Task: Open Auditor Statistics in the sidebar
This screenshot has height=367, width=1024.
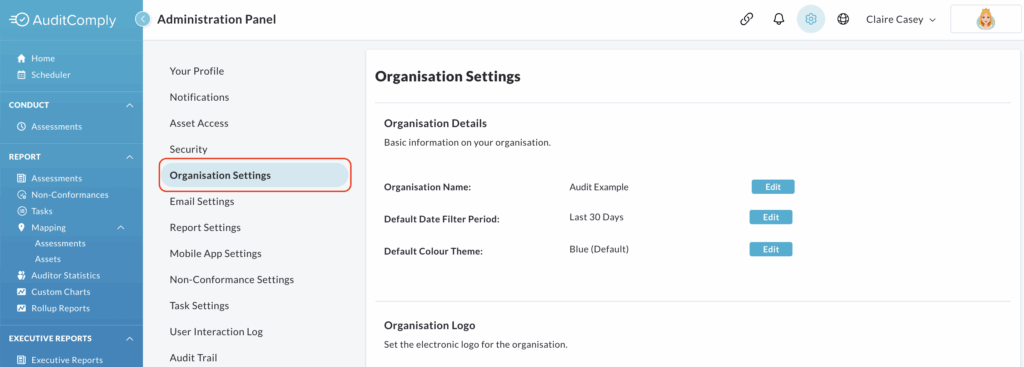Action: click(x=58, y=276)
